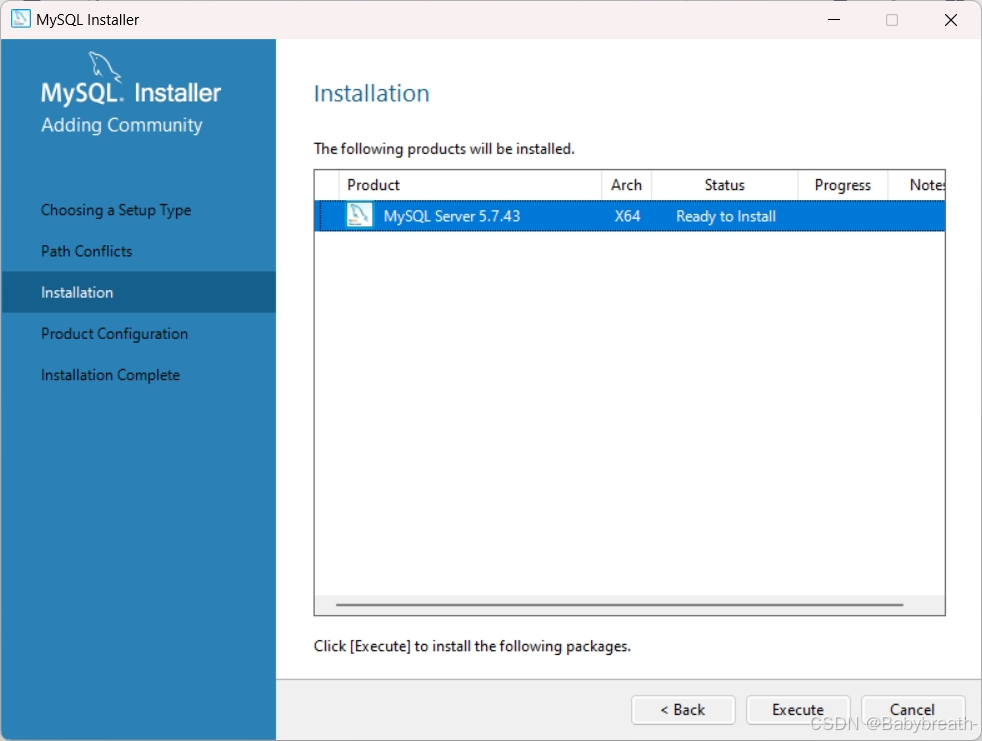This screenshot has height=741, width=982.
Task: Open the Installation Complete step
Action: (x=110, y=374)
